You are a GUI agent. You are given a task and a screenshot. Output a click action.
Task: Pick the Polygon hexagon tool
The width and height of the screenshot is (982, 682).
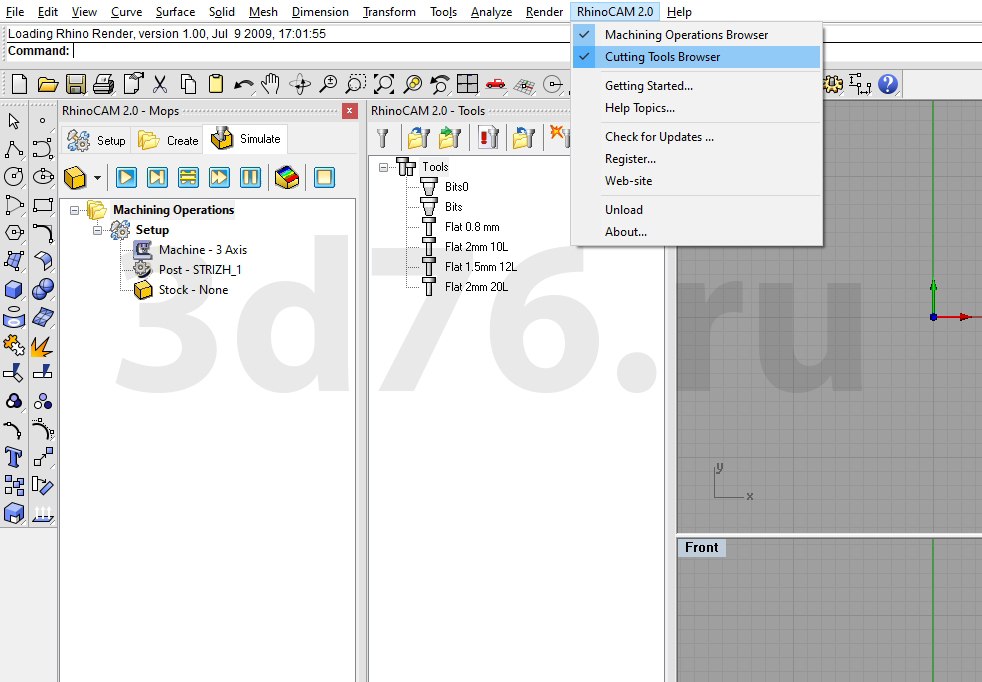(14, 233)
